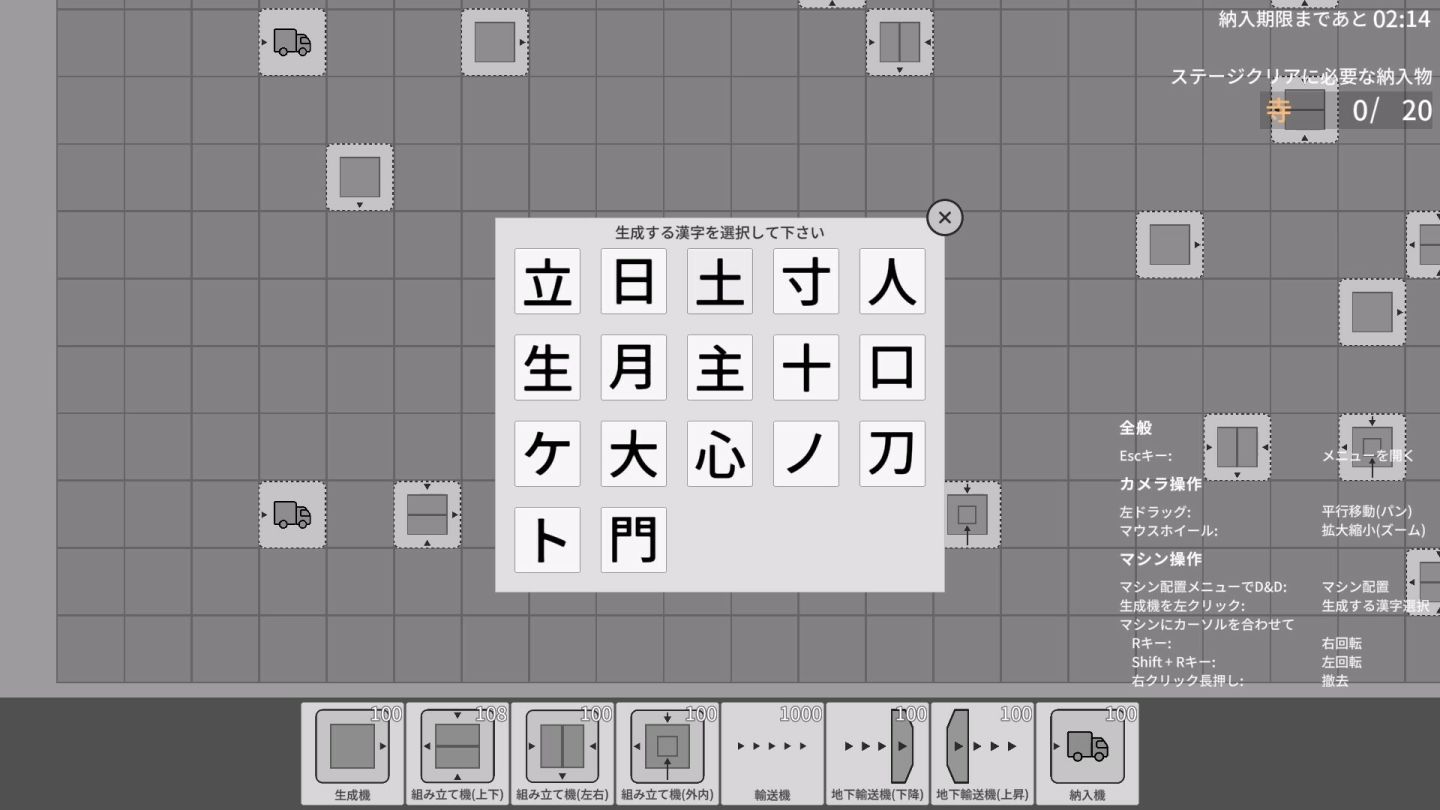Pick the 地下輸送機(下降) underground conveyor
This screenshot has height=810, width=1440.
[x=877, y=753]
